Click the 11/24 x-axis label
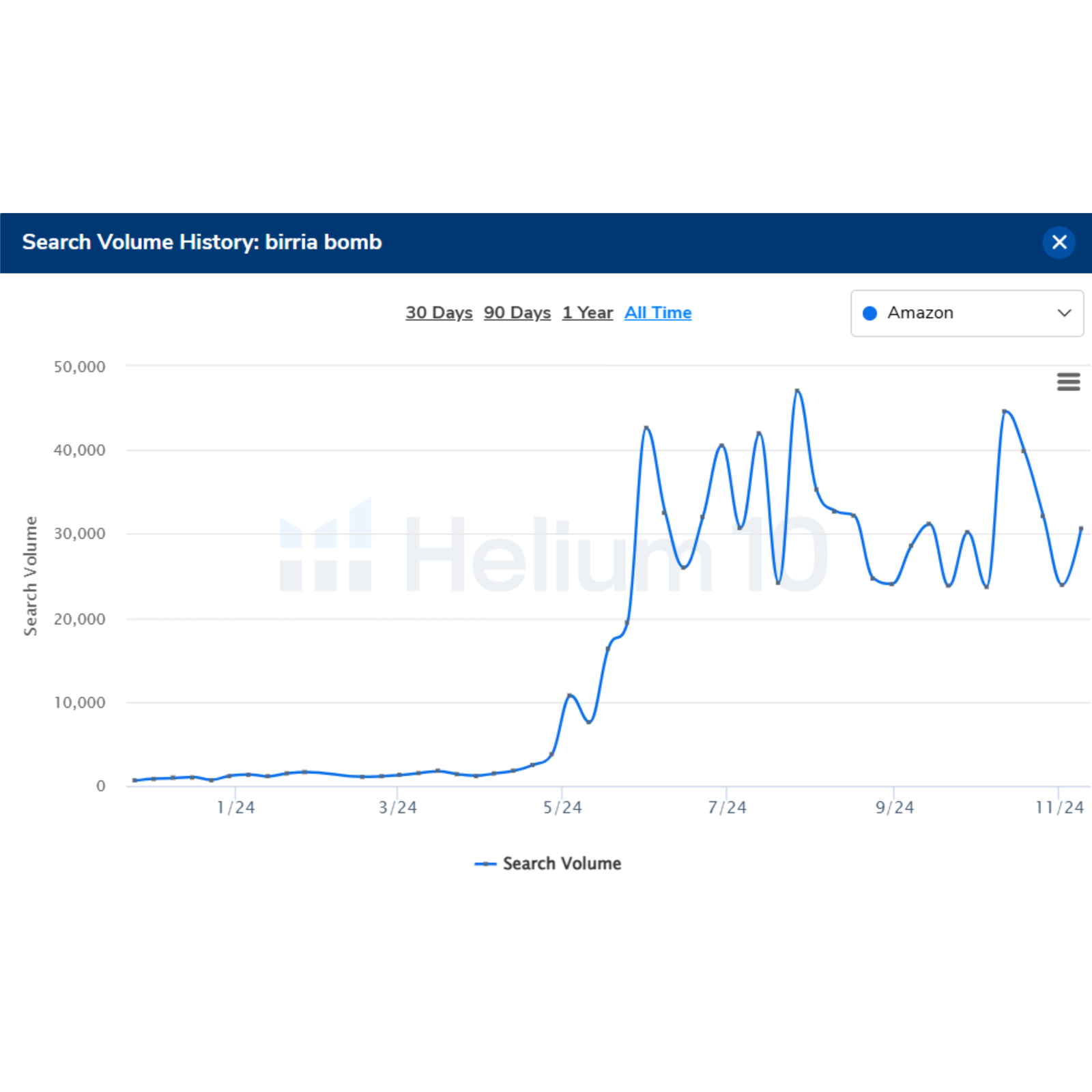 point(1059,807)
